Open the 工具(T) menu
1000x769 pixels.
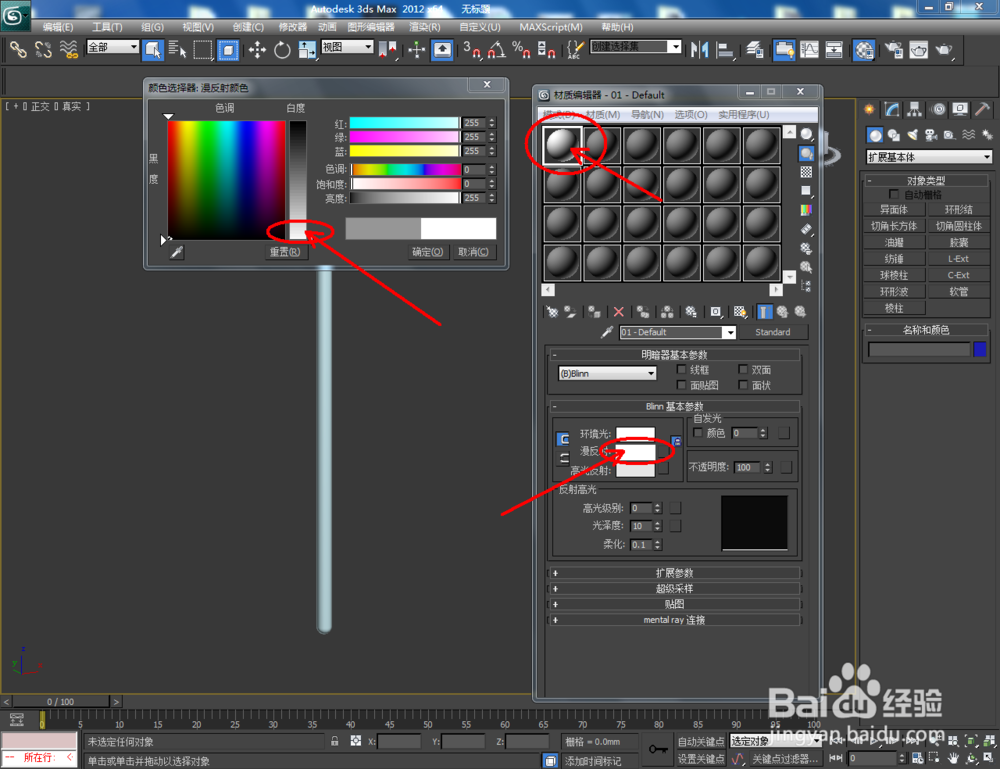point(107,27)
